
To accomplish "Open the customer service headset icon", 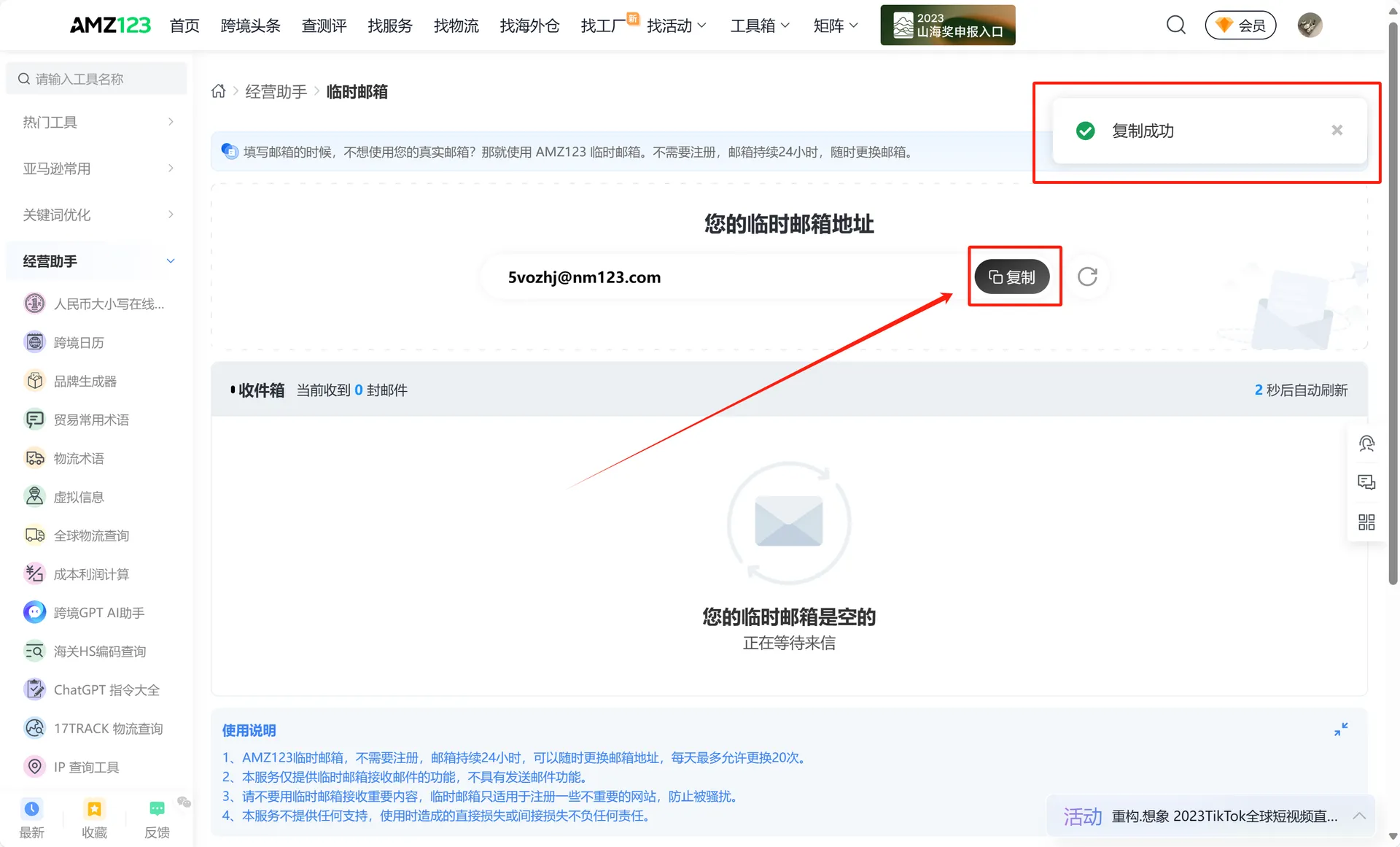I will (1366, 444).
